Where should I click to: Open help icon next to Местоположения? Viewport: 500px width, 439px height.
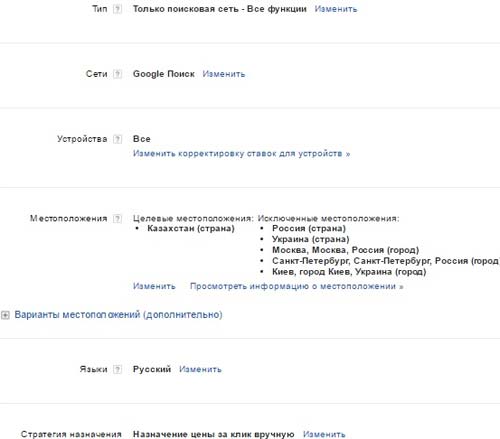(117, 218)
